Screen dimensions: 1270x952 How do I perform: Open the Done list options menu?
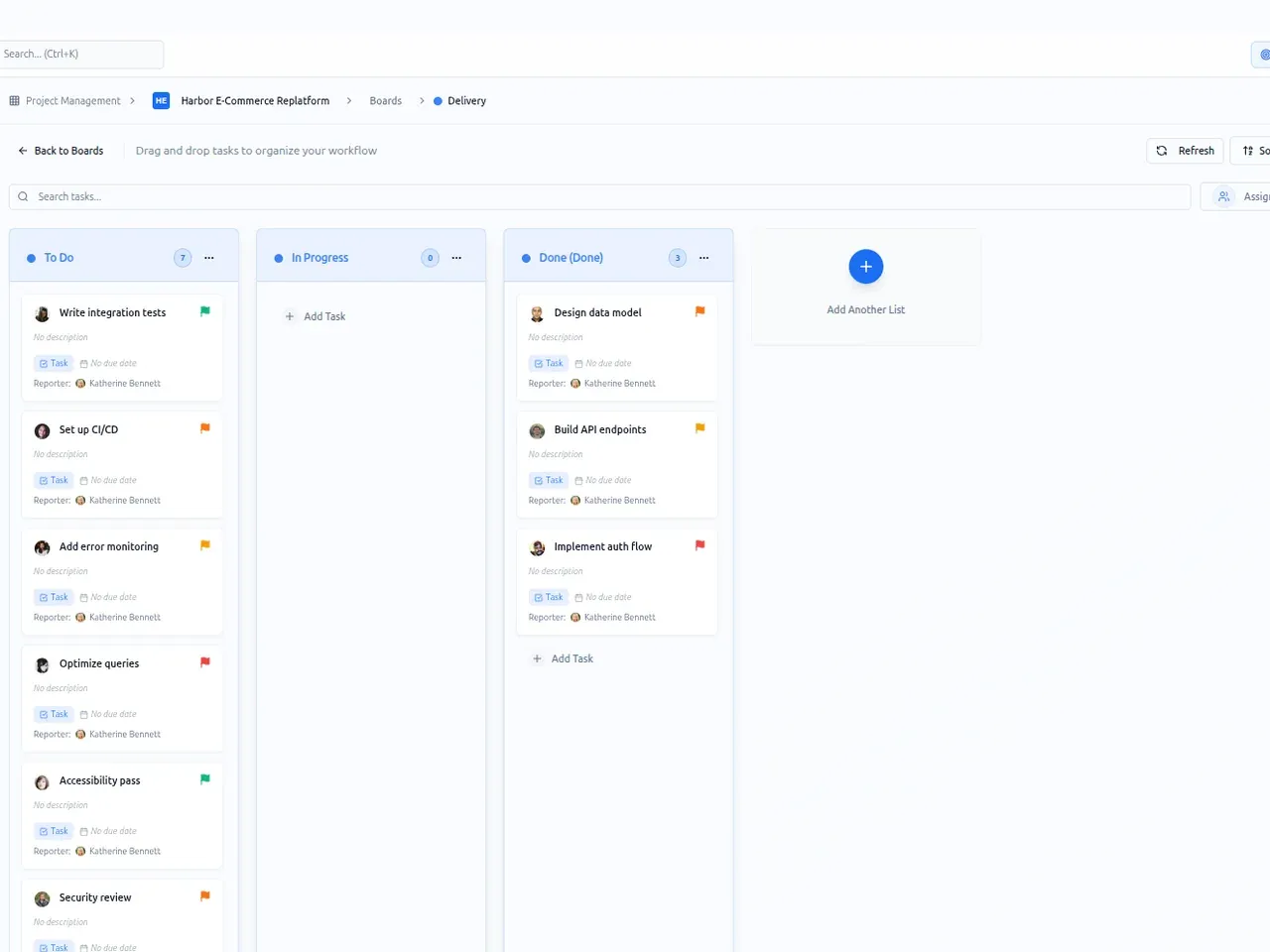[704, 258]
